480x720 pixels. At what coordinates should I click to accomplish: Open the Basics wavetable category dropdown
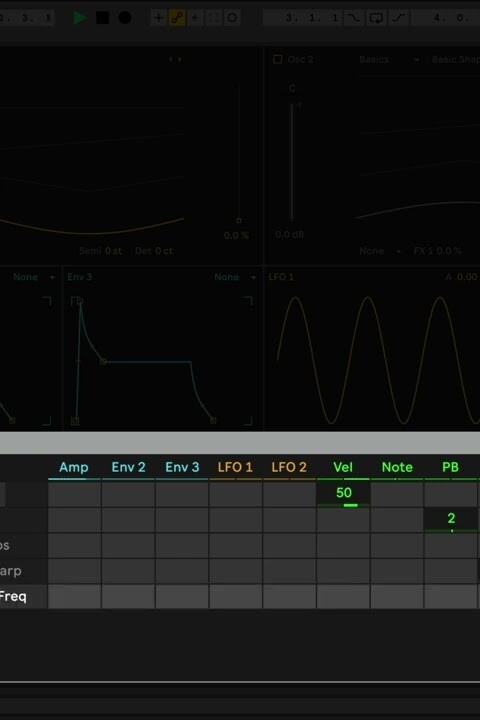coord(390,59)
